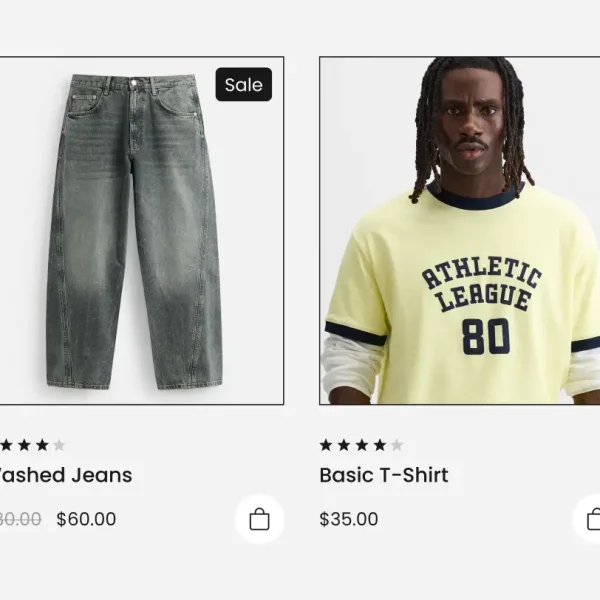Click filled star next to jeans' grey star
Screen dimensions: 600x600
(42, 445)
